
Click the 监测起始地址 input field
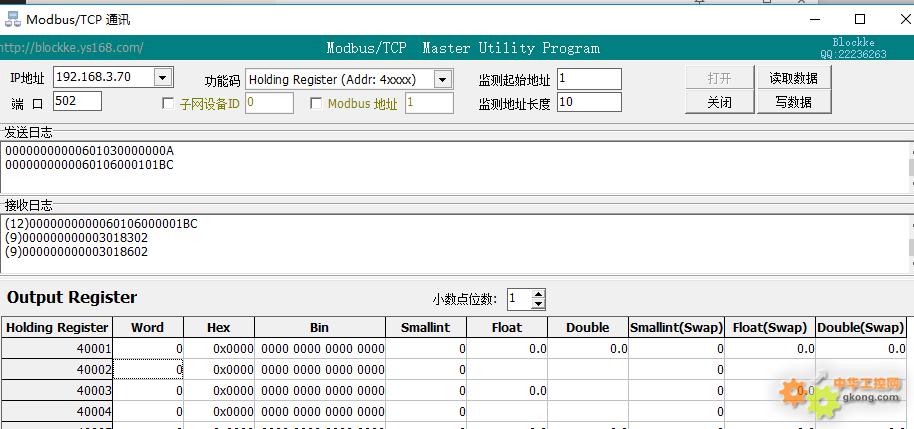(589, 79)
